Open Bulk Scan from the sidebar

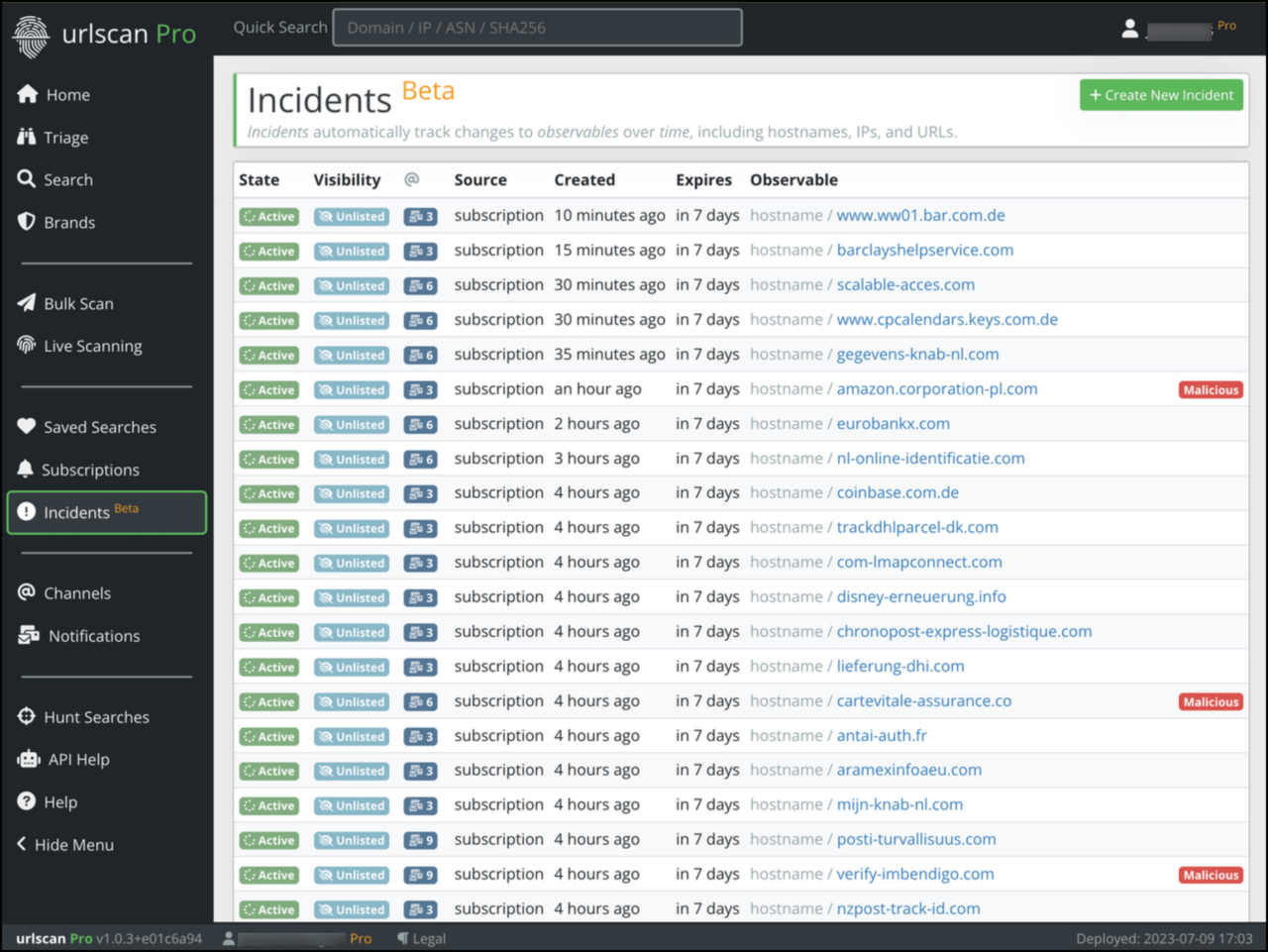(x=78, y=303)
